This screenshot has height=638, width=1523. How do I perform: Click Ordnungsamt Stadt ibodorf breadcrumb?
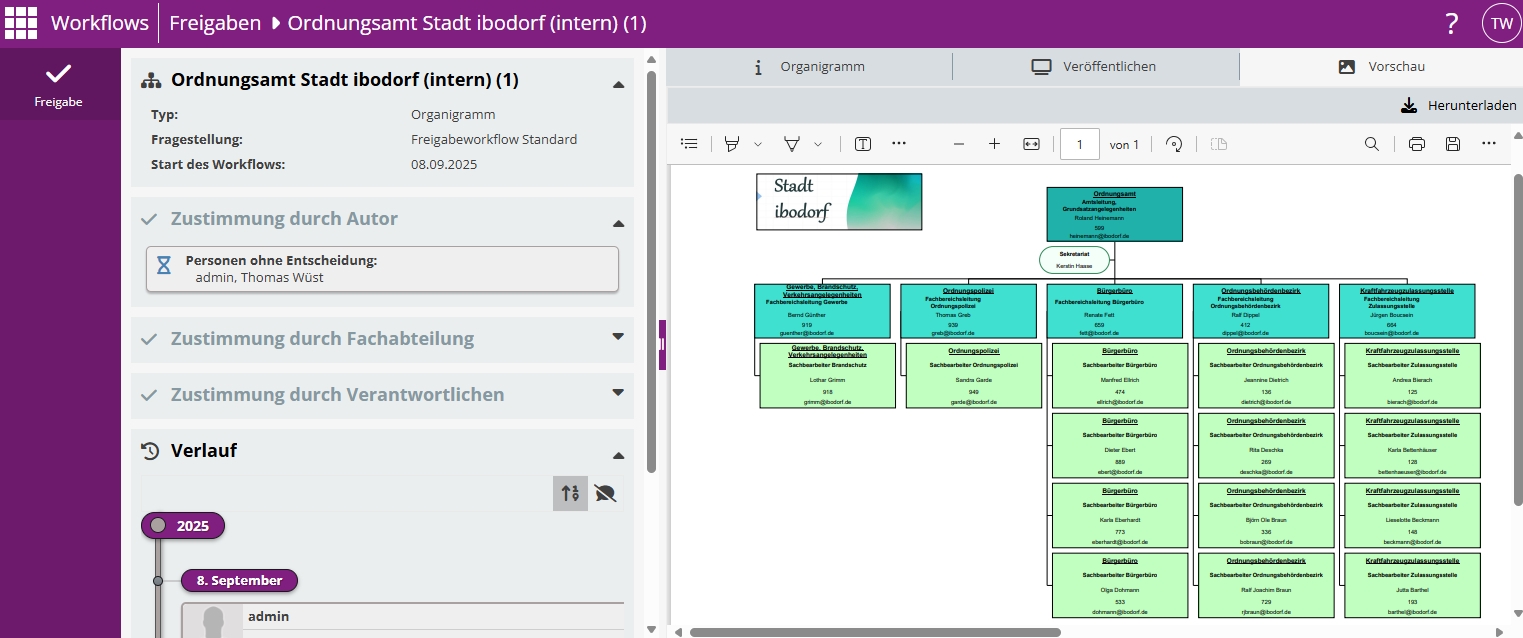pyautogui.click(x=467, y=23)
